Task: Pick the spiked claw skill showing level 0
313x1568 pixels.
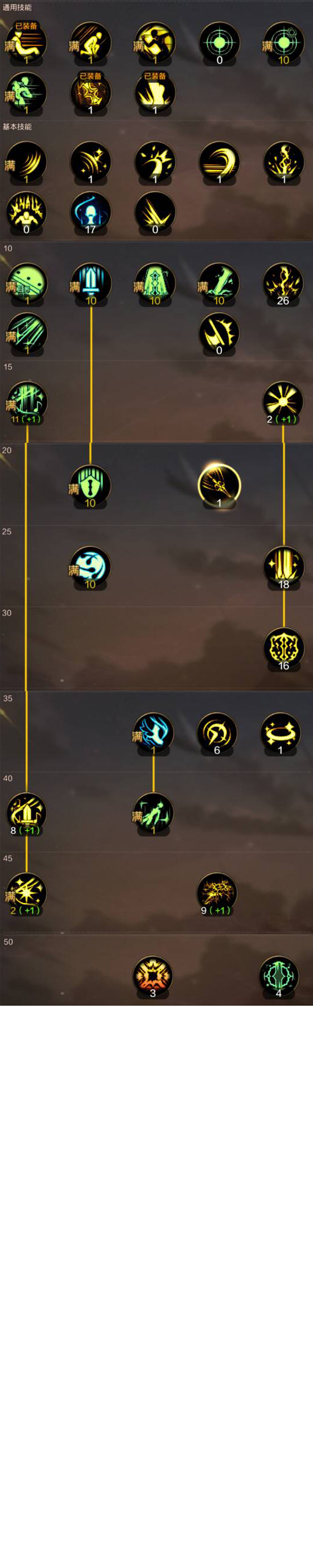Action: 219,334
